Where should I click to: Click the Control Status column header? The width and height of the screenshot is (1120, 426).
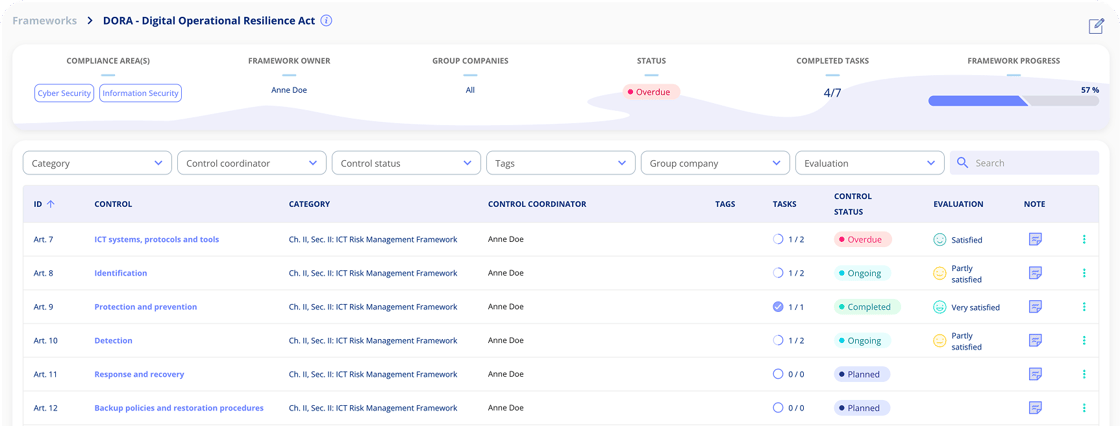click(853, 204)
